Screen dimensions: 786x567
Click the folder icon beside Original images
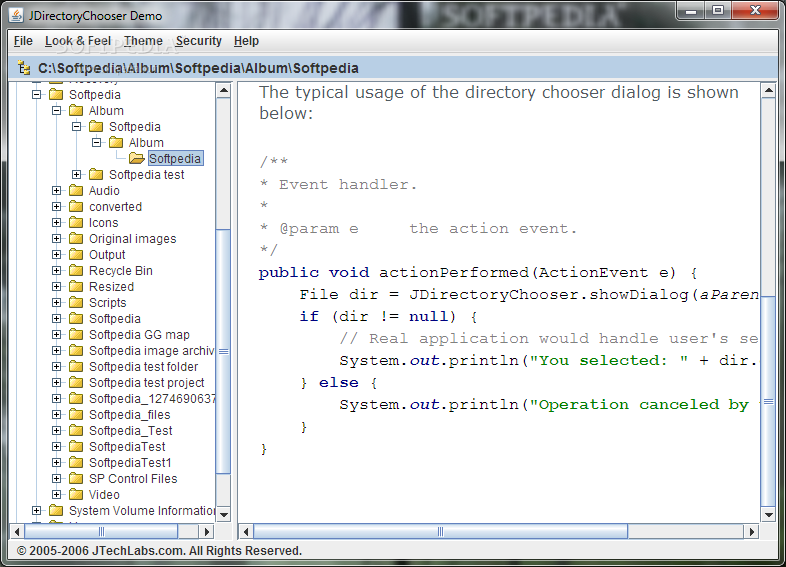(x=76, y=239)
